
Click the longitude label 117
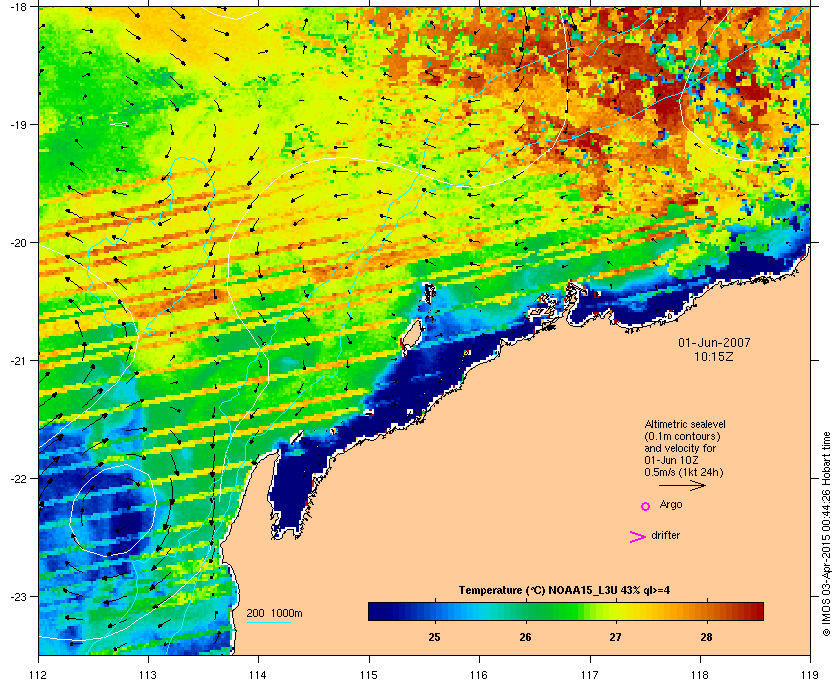(589, 675)
